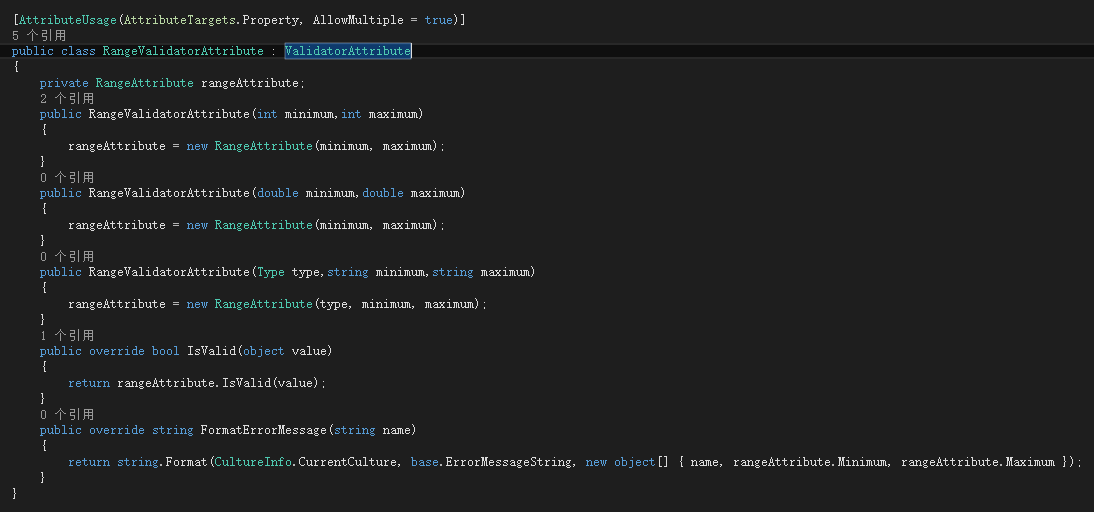Click the int minimum constructor signature

(x=232, y=114)
